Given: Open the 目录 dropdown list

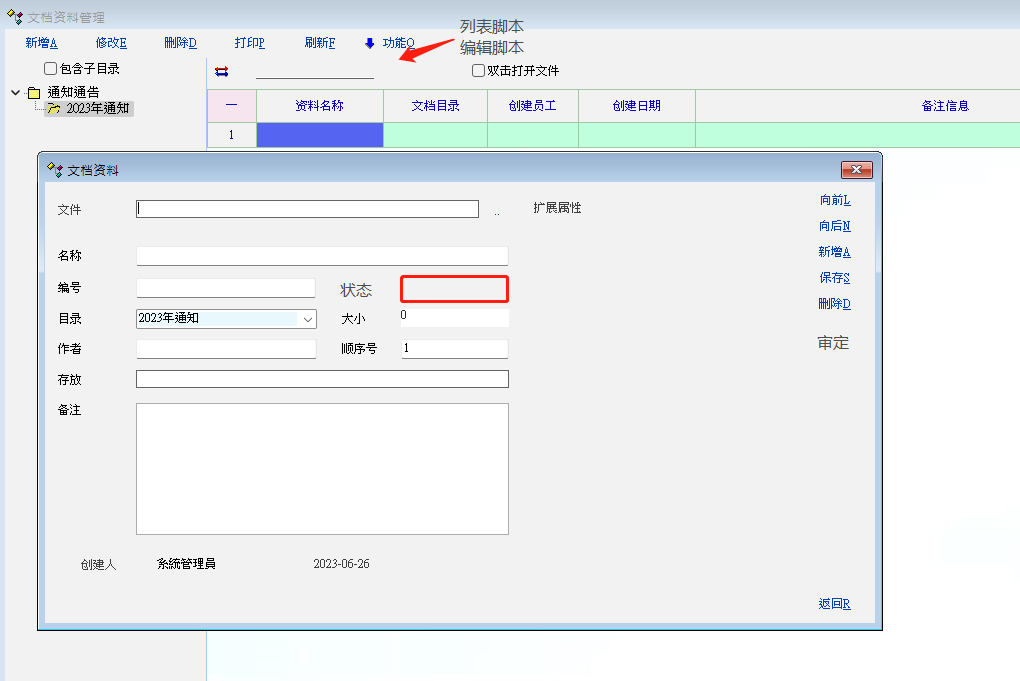Looking at the screenshot, I should [x=307, y=319].
